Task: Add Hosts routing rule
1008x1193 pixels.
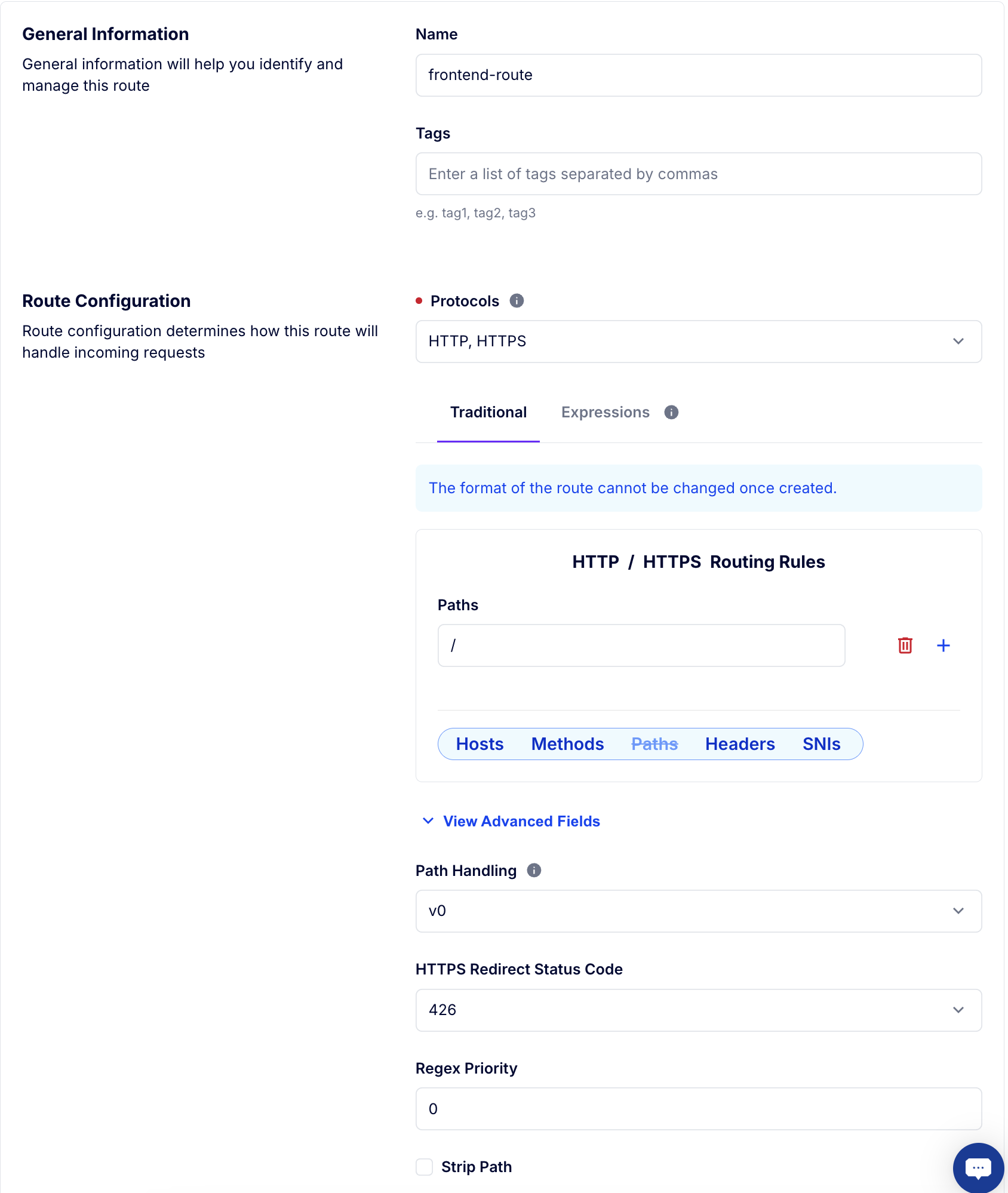Action: click(480, 744)
